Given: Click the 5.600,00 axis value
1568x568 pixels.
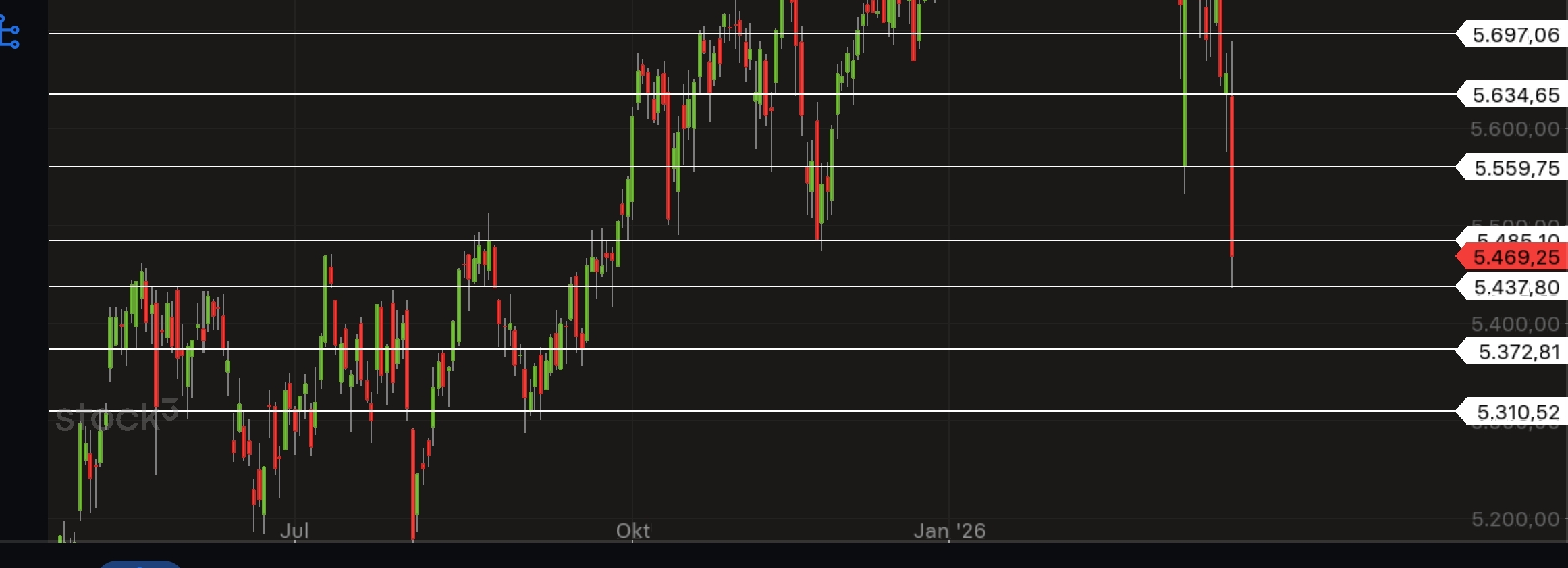Looking at the screenshot, I should 1515,129.
